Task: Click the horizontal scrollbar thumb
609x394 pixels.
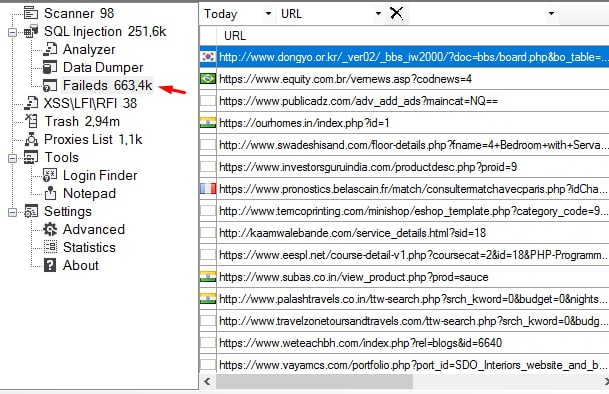Action: (314, 382)
